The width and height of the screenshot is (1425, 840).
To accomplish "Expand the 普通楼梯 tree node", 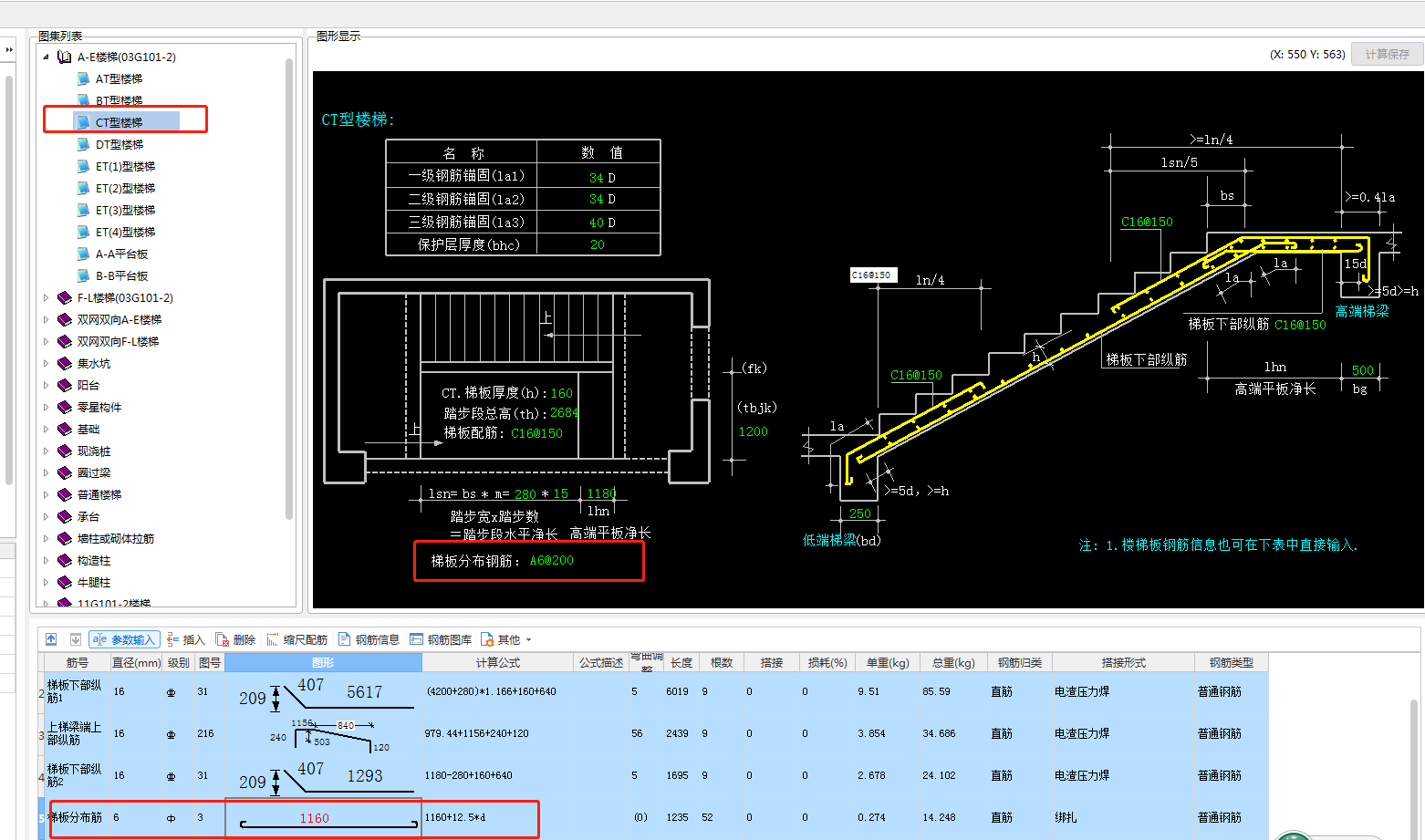I will click(47, 494).
